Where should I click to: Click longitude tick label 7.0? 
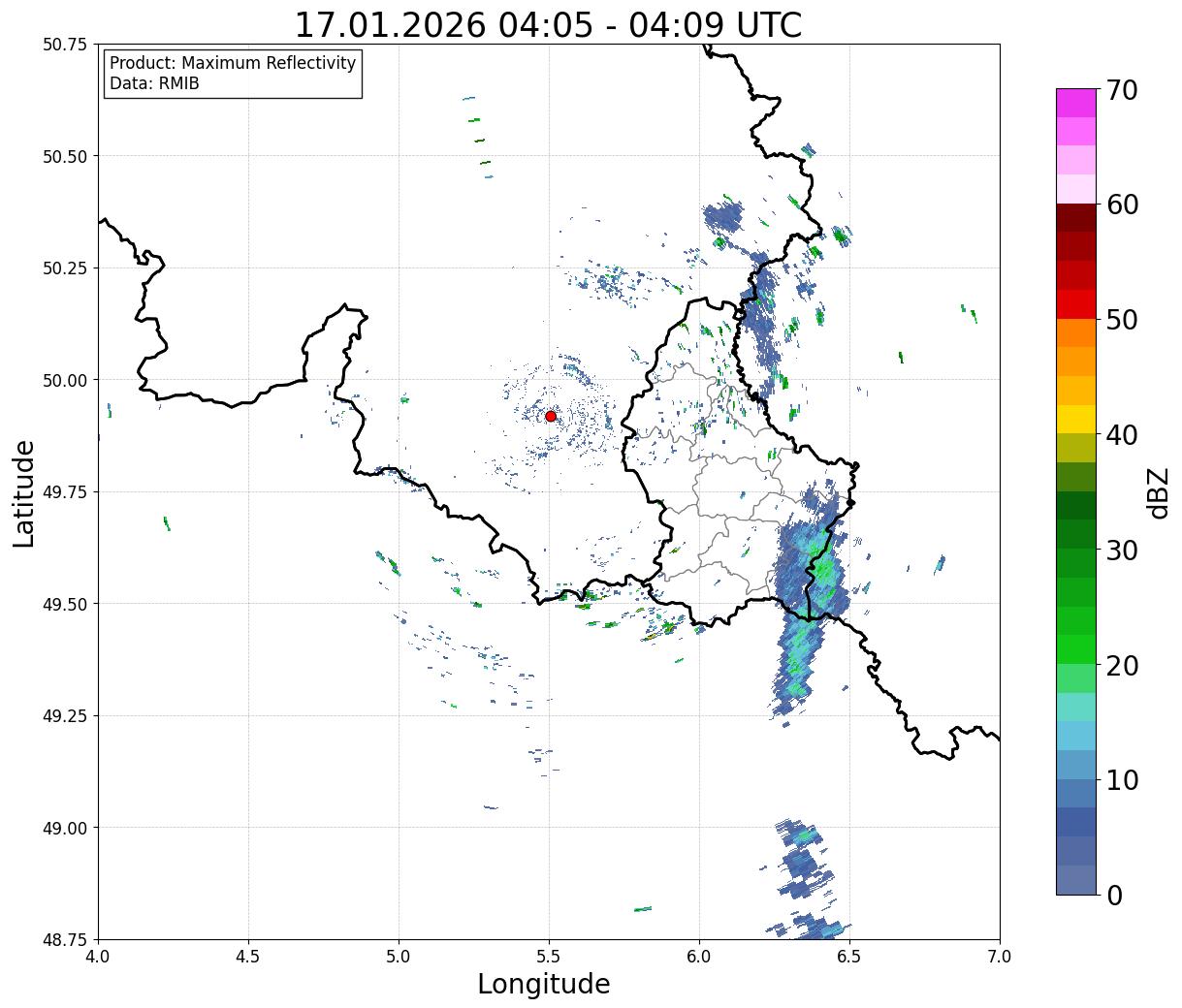pos(1000,956)
